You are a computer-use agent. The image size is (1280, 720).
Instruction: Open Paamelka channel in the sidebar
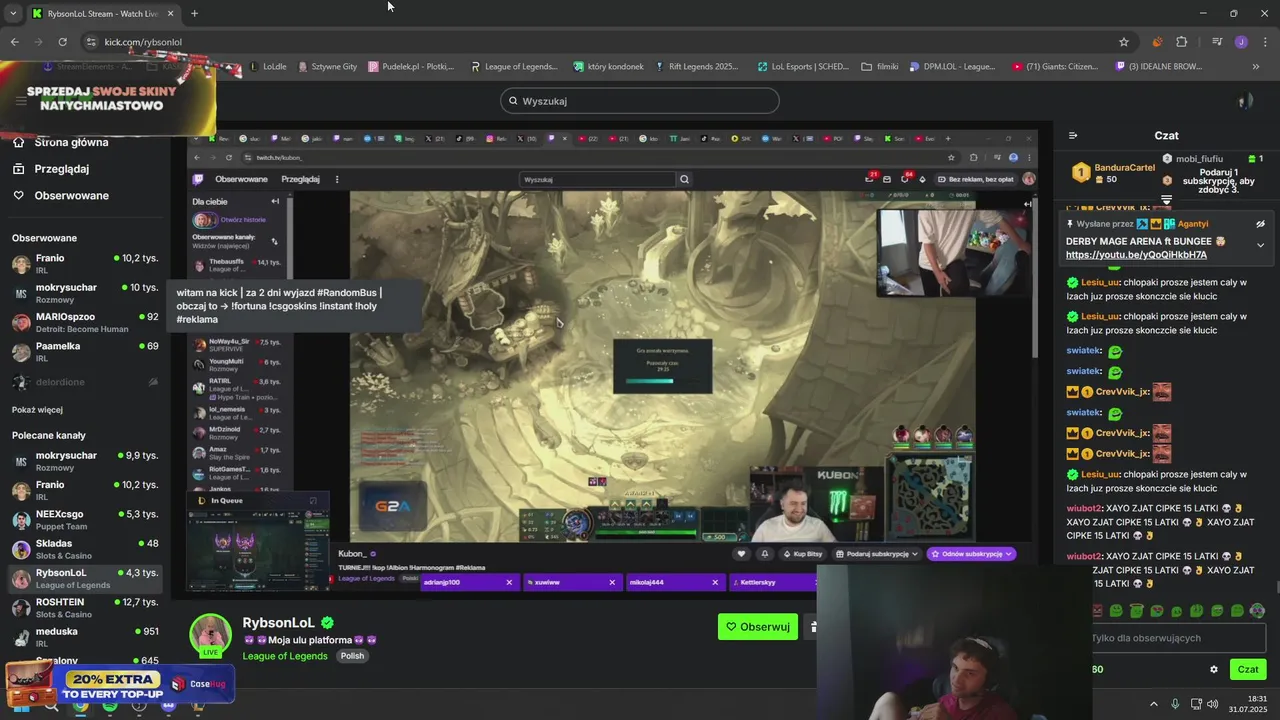coord(85,352)
